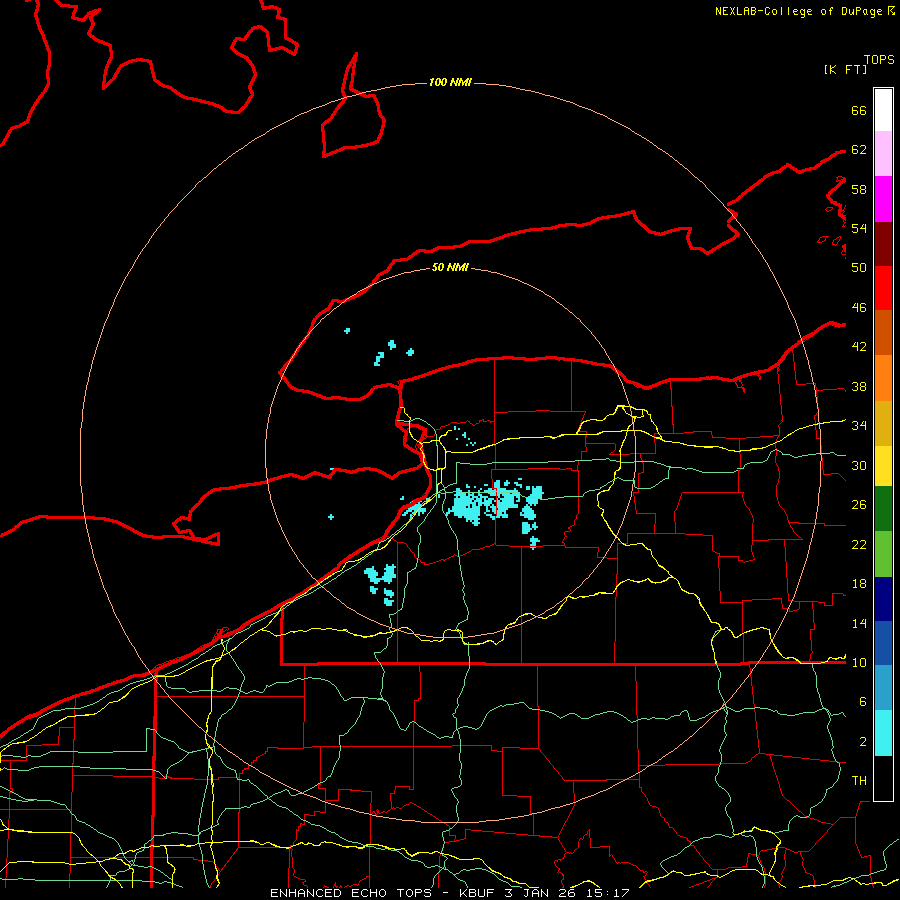Image resolution: width=900 pixels, height=900 pixels.
Task: Click the 'TOPS' legend title
Action: tap(879, 60)
